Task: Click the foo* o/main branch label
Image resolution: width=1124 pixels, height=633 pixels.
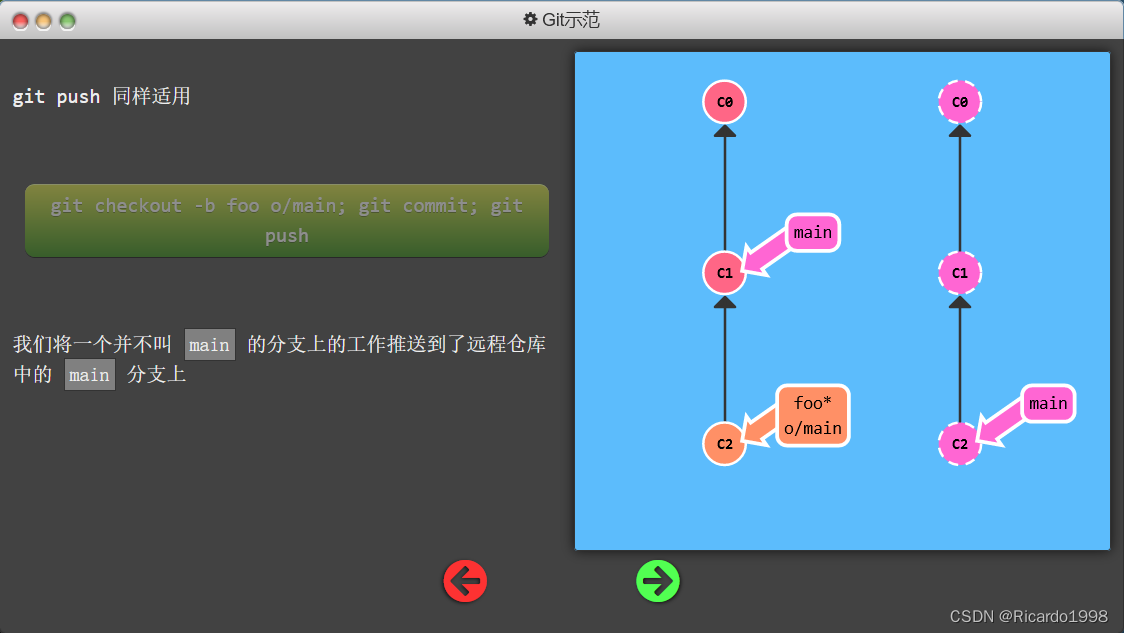Action: 813,416
